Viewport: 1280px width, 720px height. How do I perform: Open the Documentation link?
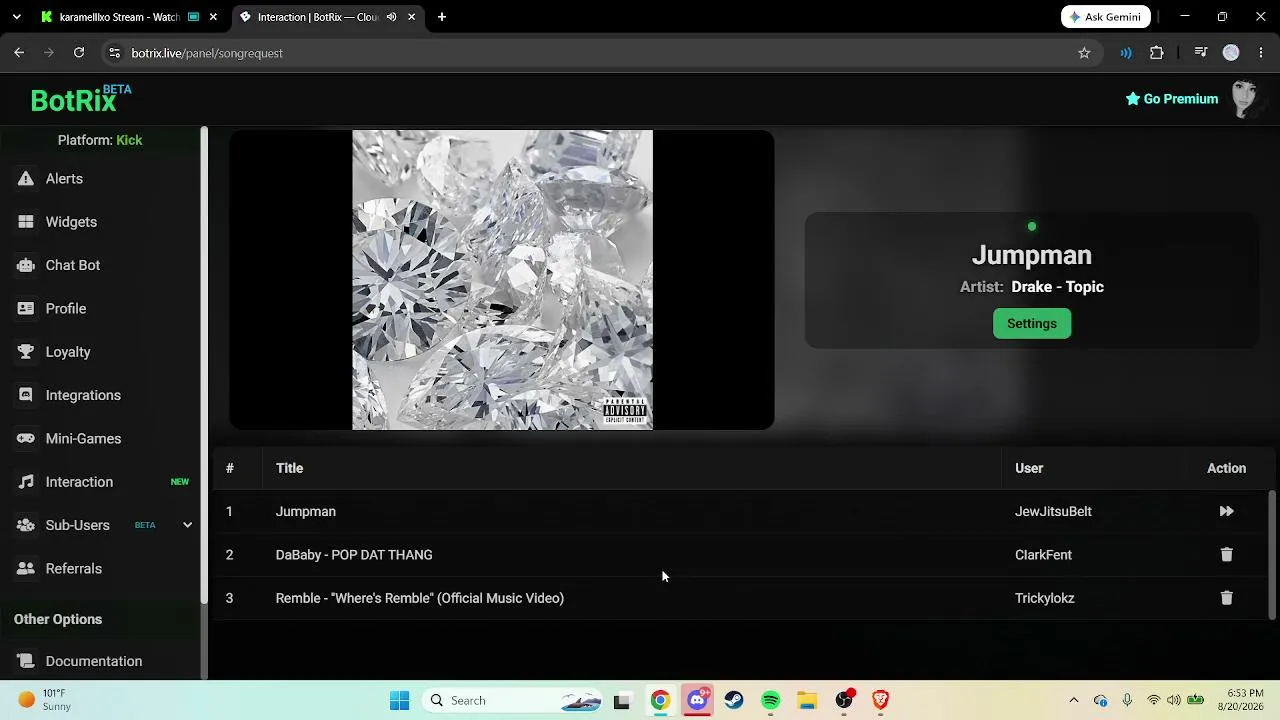tap(94, 661)
